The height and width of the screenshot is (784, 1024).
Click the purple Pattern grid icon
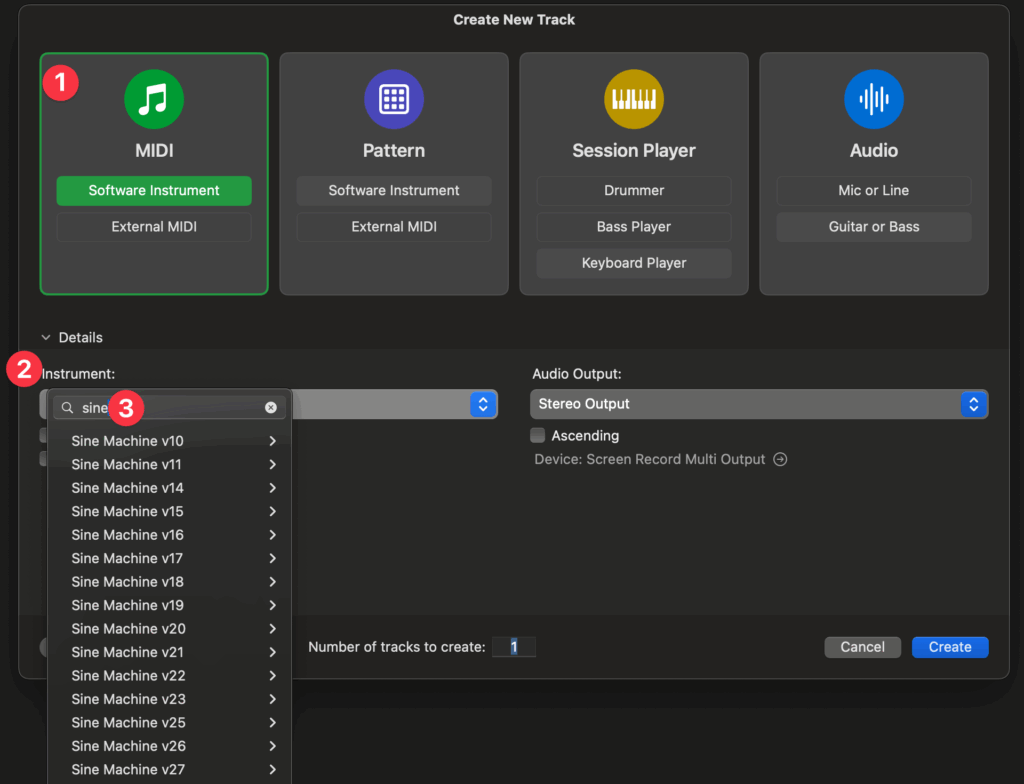tap(393, 99)
